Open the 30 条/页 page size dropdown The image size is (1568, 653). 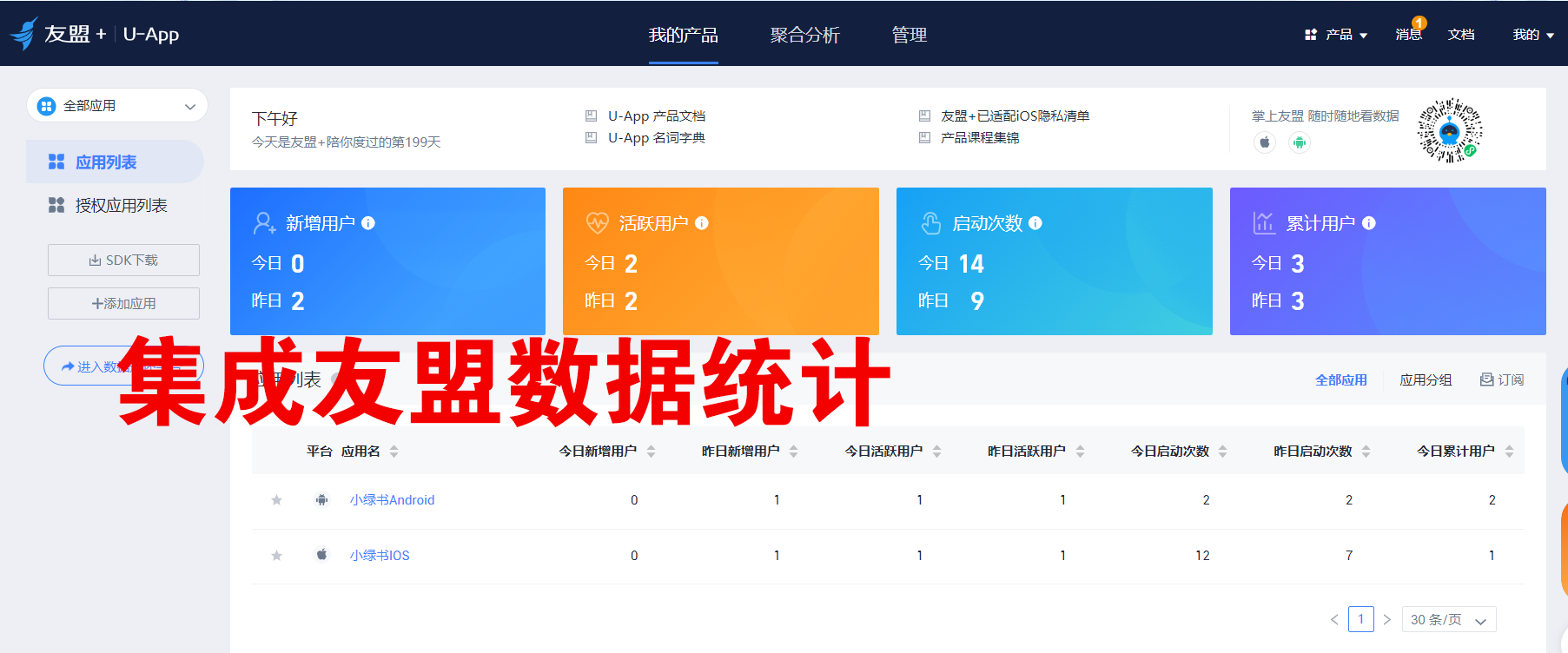1448,620
